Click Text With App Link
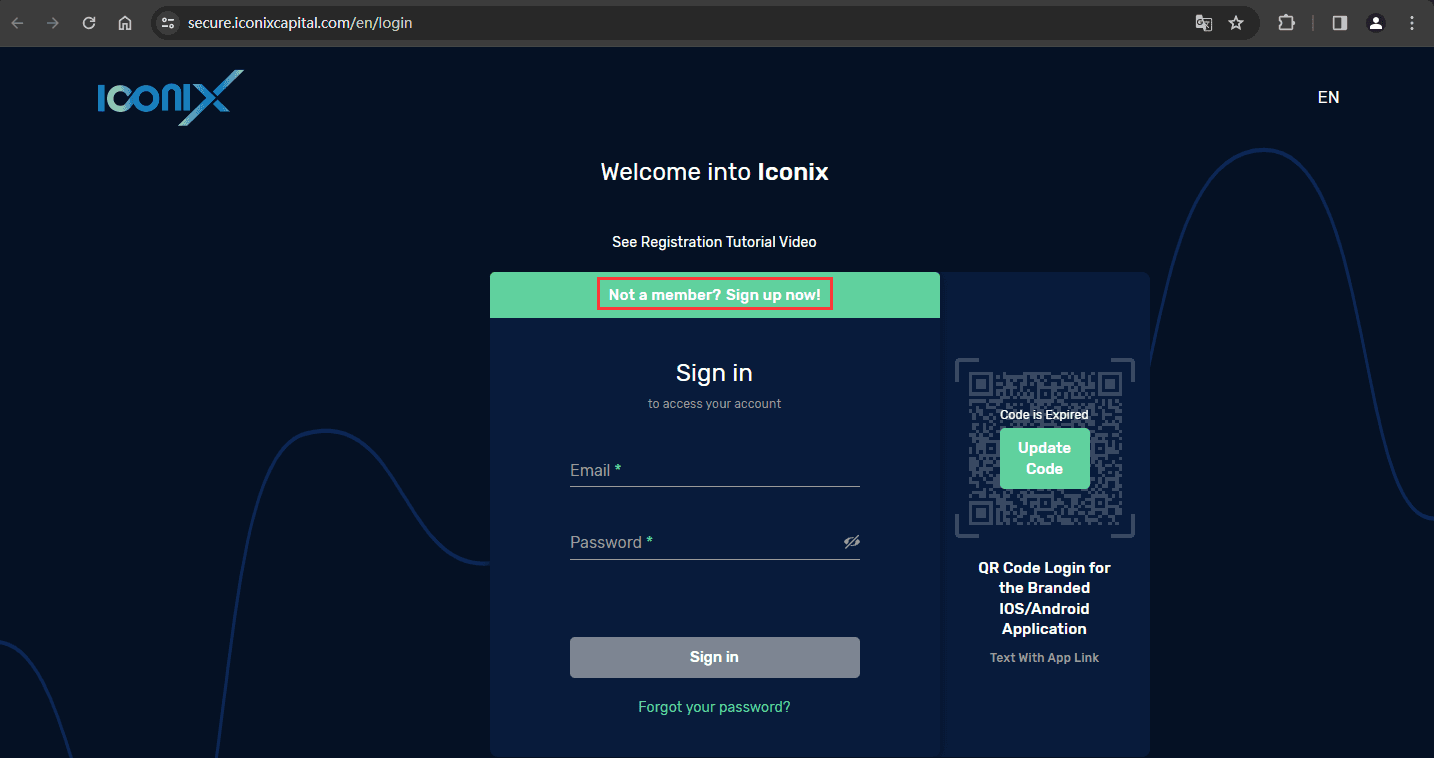 point(1044,658)
